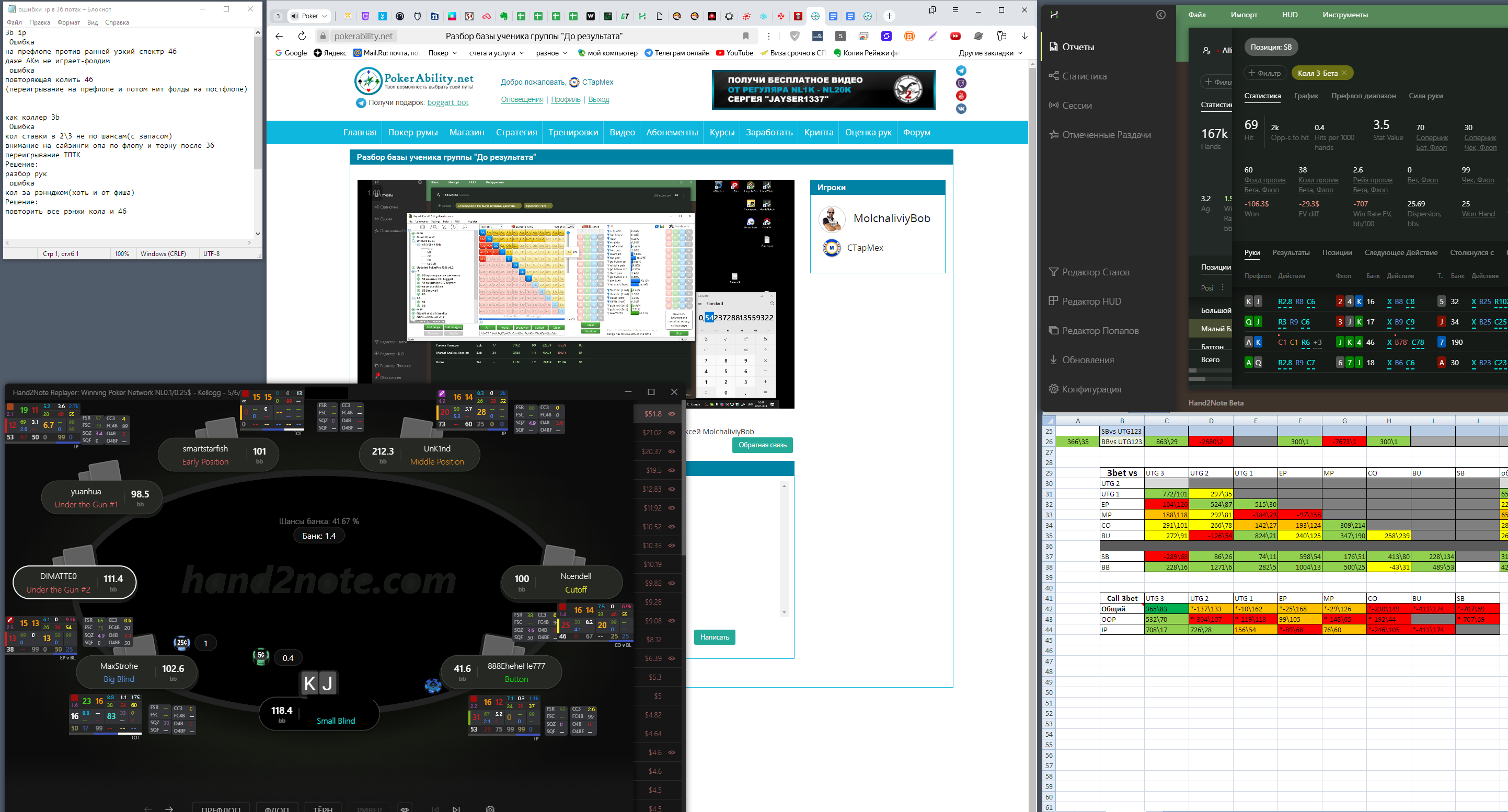Open the счета и услуги bookmarks folder
Screen dimensions: 1508x812
click(x=497, y=53)
